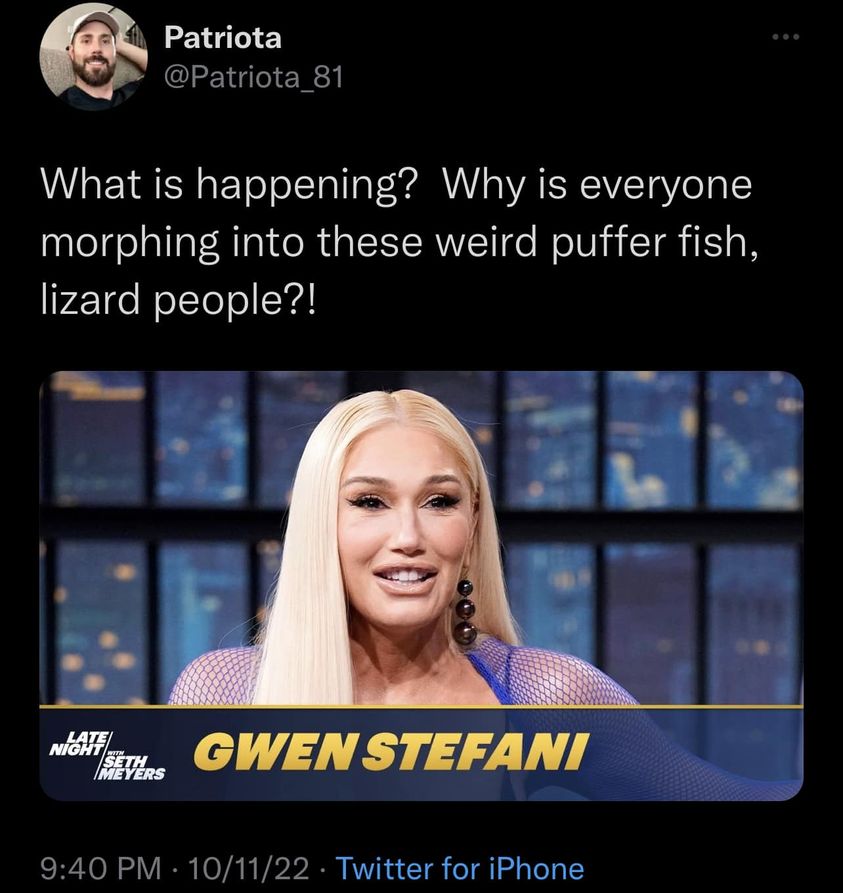Click the 9:40 PM timestamp
The height and width of the screenshot is (893, 843).
point(101,869)
